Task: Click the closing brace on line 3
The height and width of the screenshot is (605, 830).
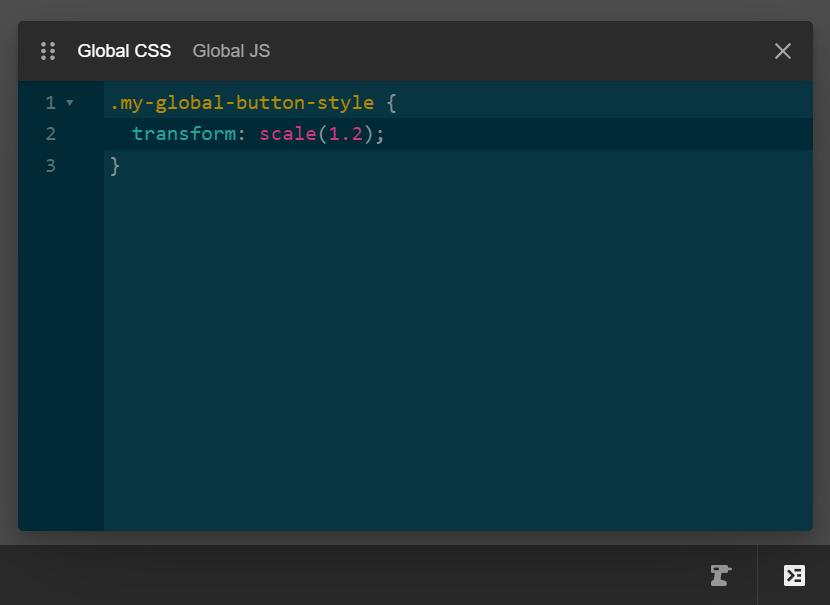Action: pos(113,165)
